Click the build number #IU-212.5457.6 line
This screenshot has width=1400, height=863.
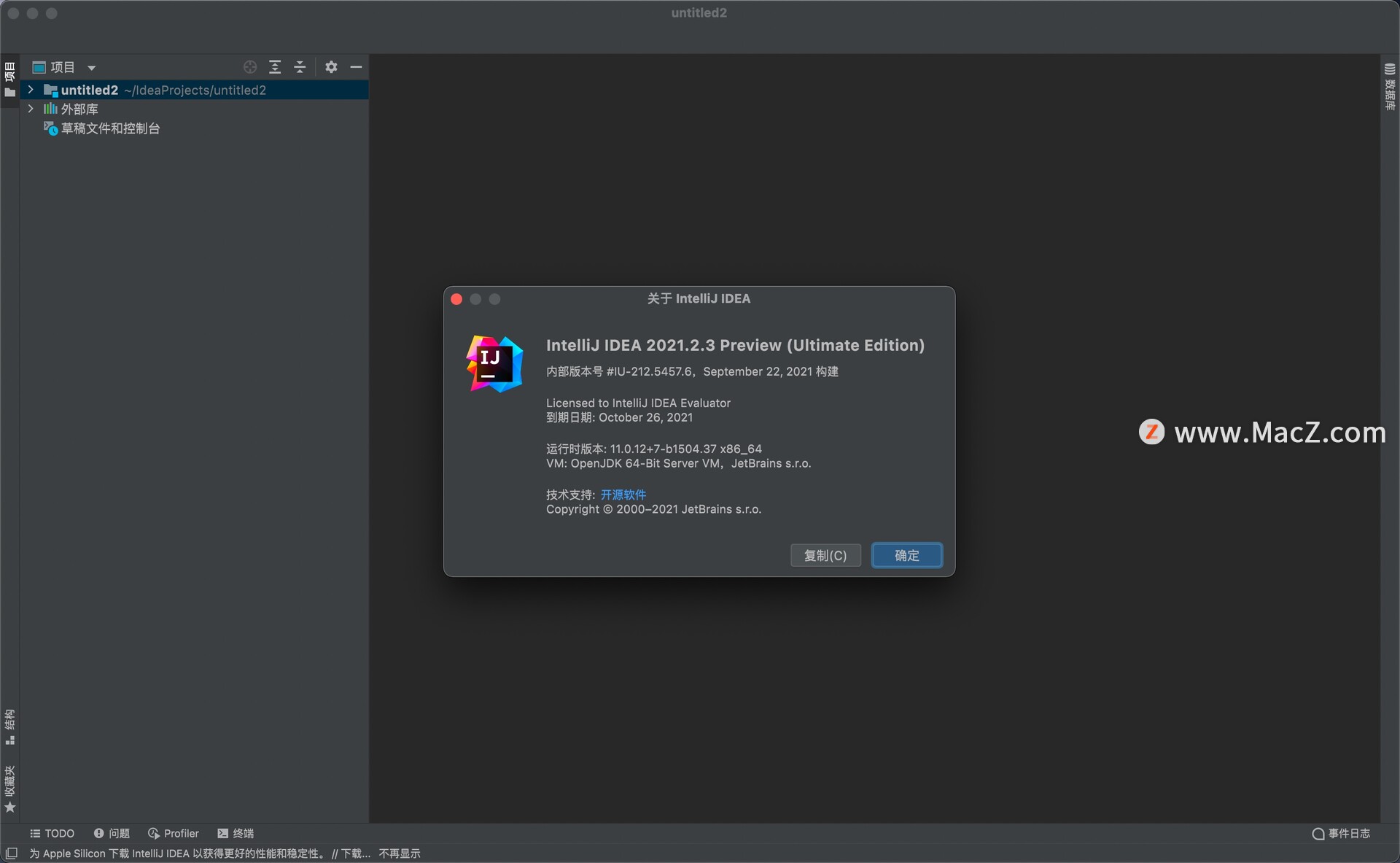pyautogui.click(x=692, y=371)
